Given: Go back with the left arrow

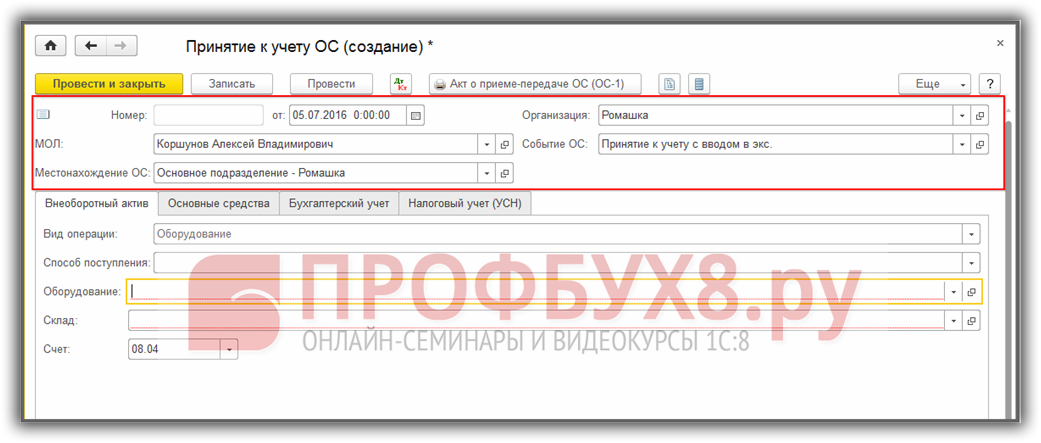Looking at the screenshot, I should [x=92, y=46].
